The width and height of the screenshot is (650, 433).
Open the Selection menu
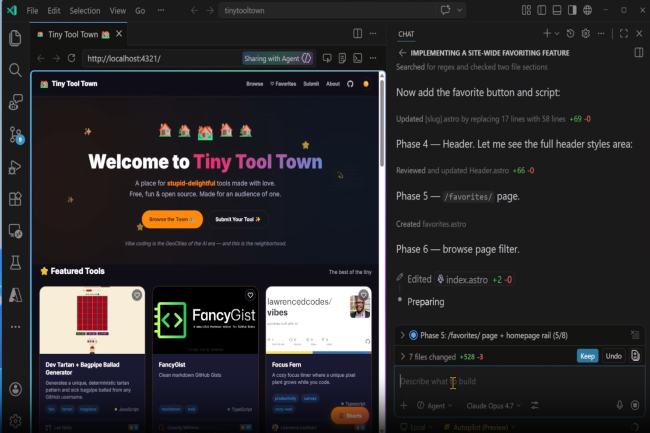click(85, 10)
